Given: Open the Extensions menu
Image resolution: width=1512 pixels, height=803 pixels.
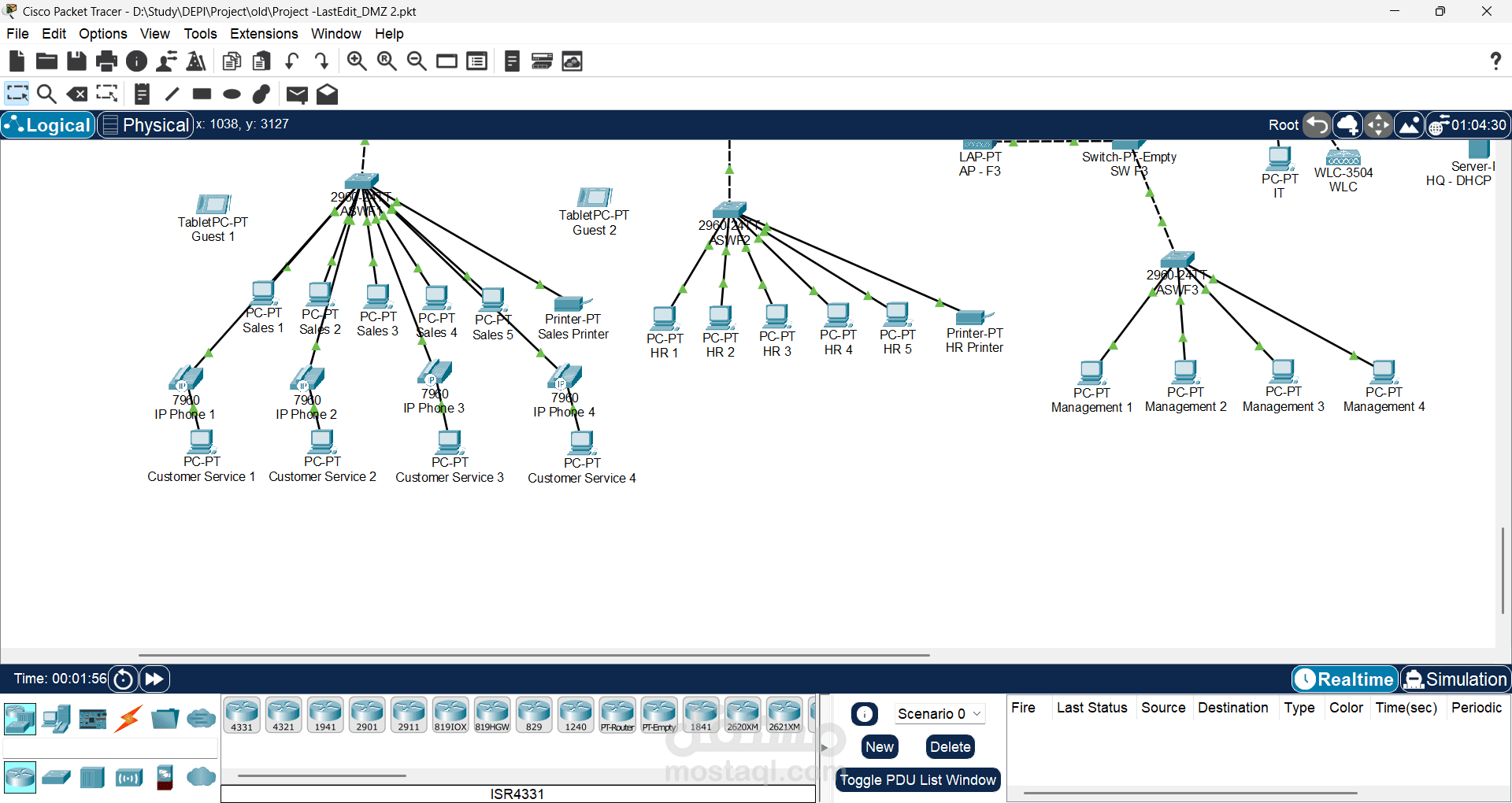Looking at the screenshot, I should (264, 34).
